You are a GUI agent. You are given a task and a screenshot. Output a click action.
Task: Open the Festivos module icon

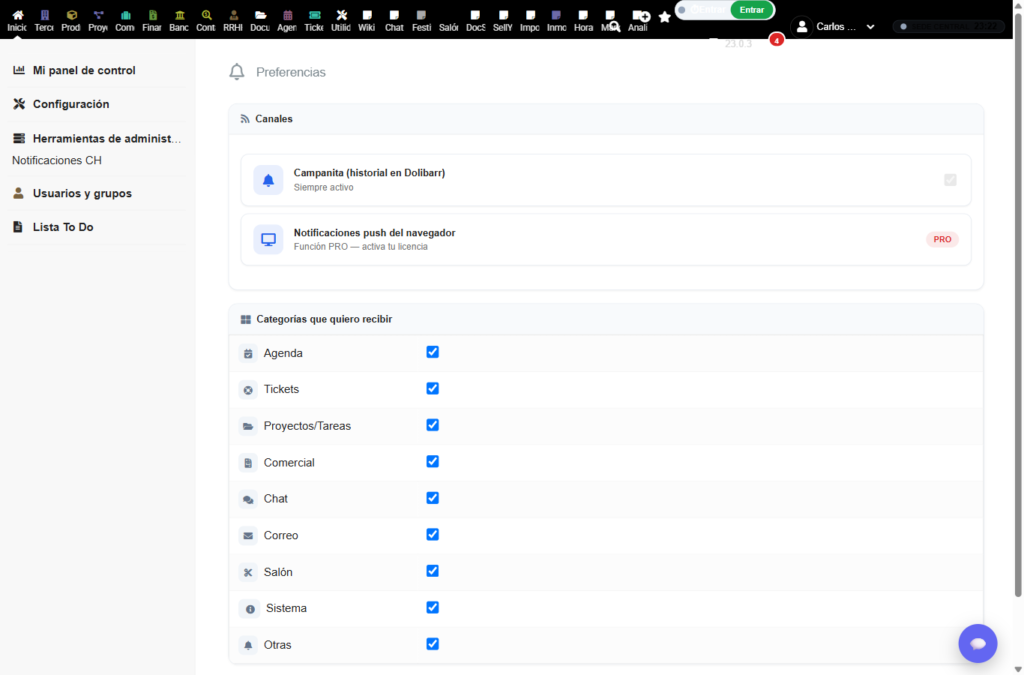click(x=421, y=15)
